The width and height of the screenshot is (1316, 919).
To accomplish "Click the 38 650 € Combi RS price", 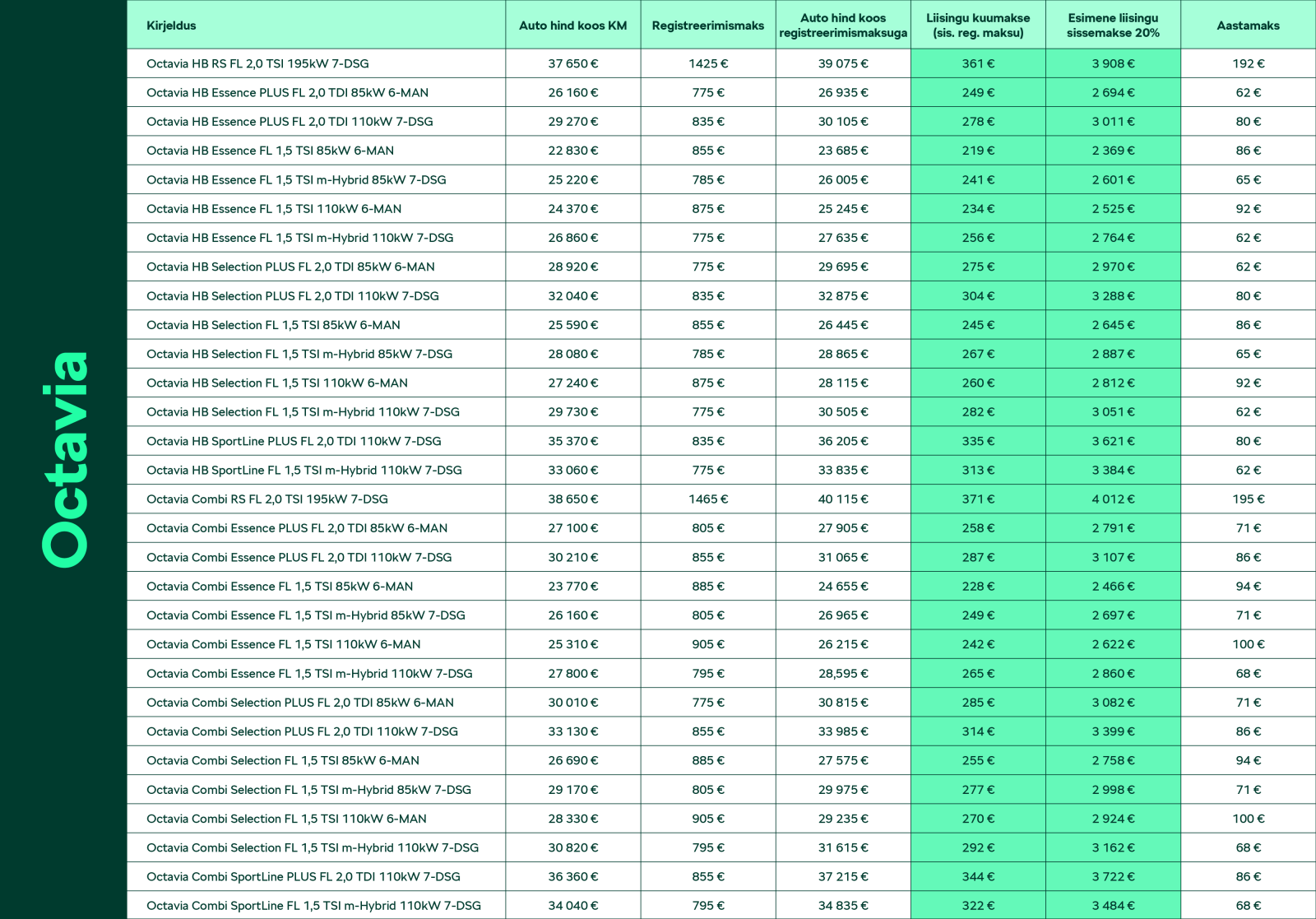I will tap(572, 499).
